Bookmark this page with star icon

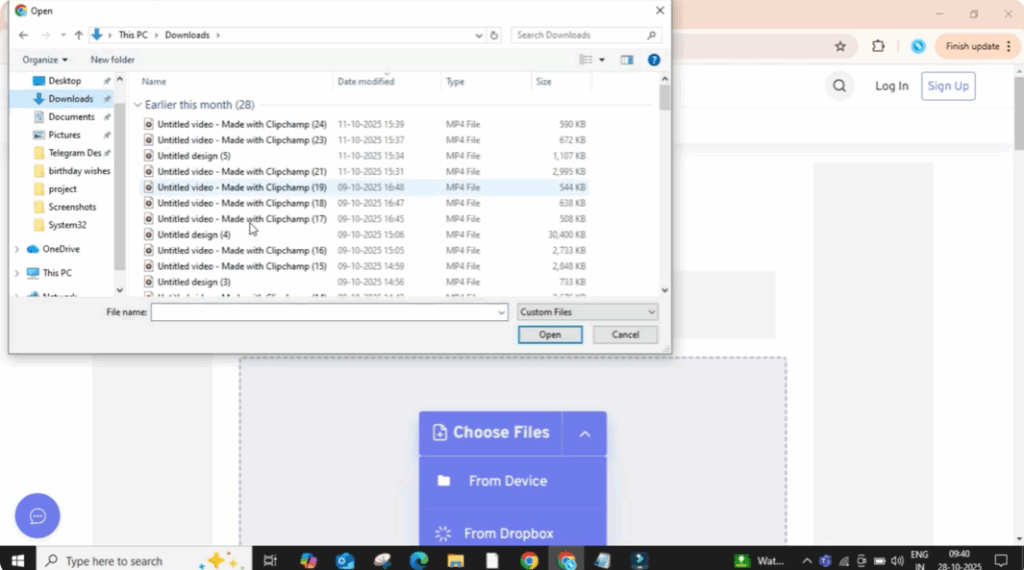coord(840,46)
